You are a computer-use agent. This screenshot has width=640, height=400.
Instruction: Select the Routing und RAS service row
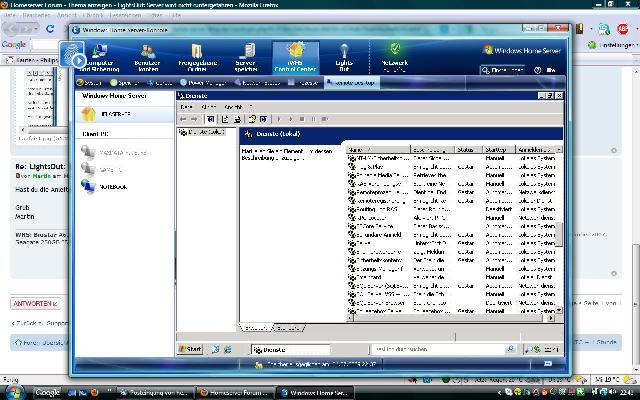[x=451, y=209]
